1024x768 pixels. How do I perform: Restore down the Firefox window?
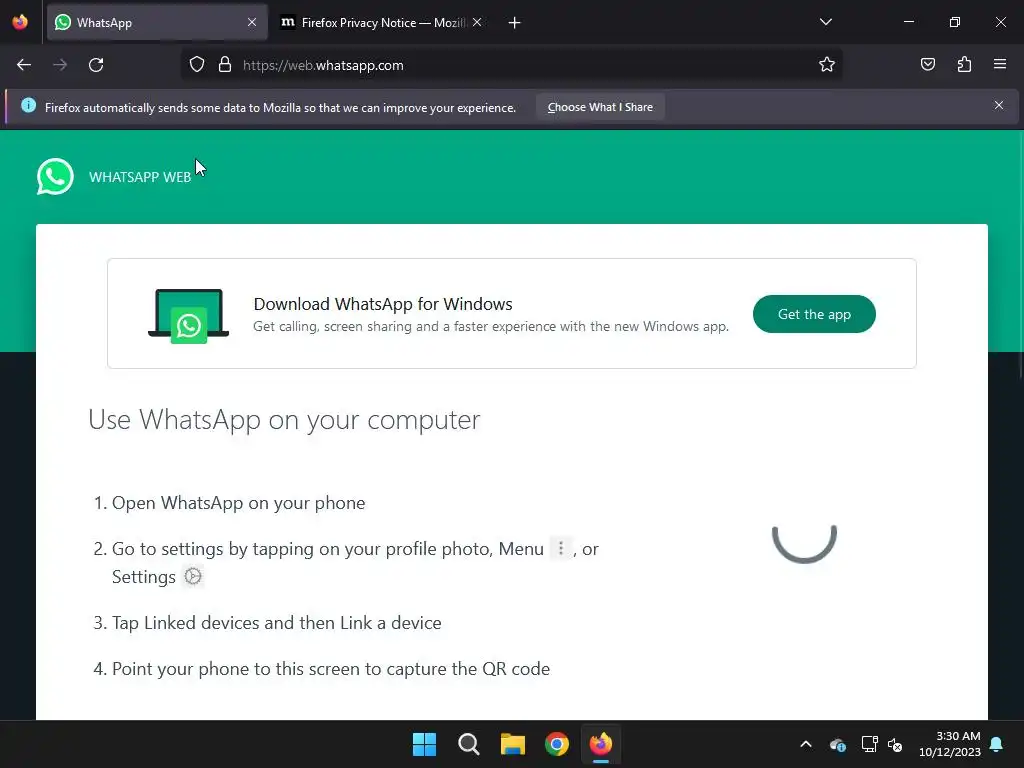(955, 22)
